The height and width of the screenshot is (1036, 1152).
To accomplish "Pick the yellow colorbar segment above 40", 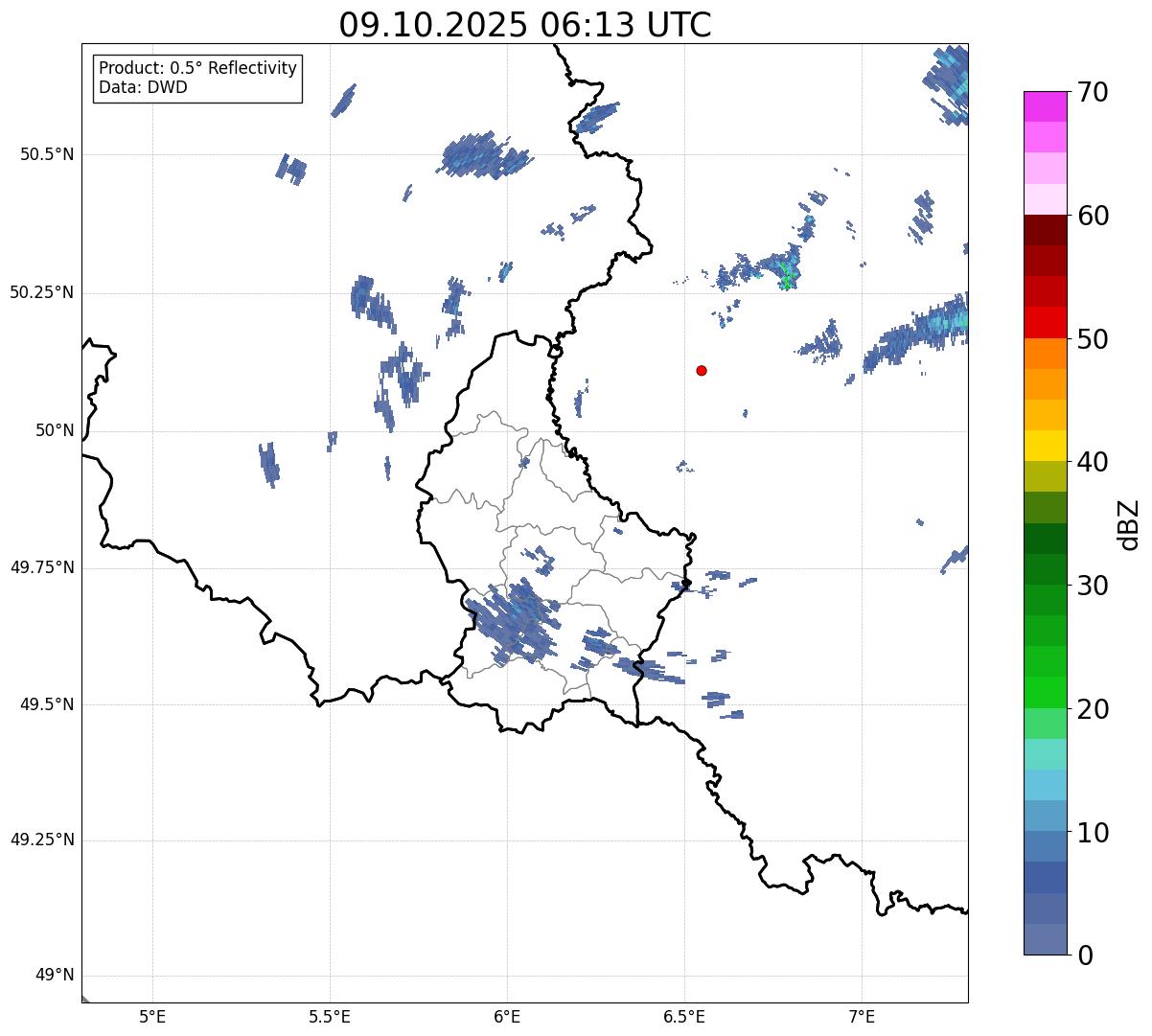I will pyautogui.click(x=1046, y=446).
